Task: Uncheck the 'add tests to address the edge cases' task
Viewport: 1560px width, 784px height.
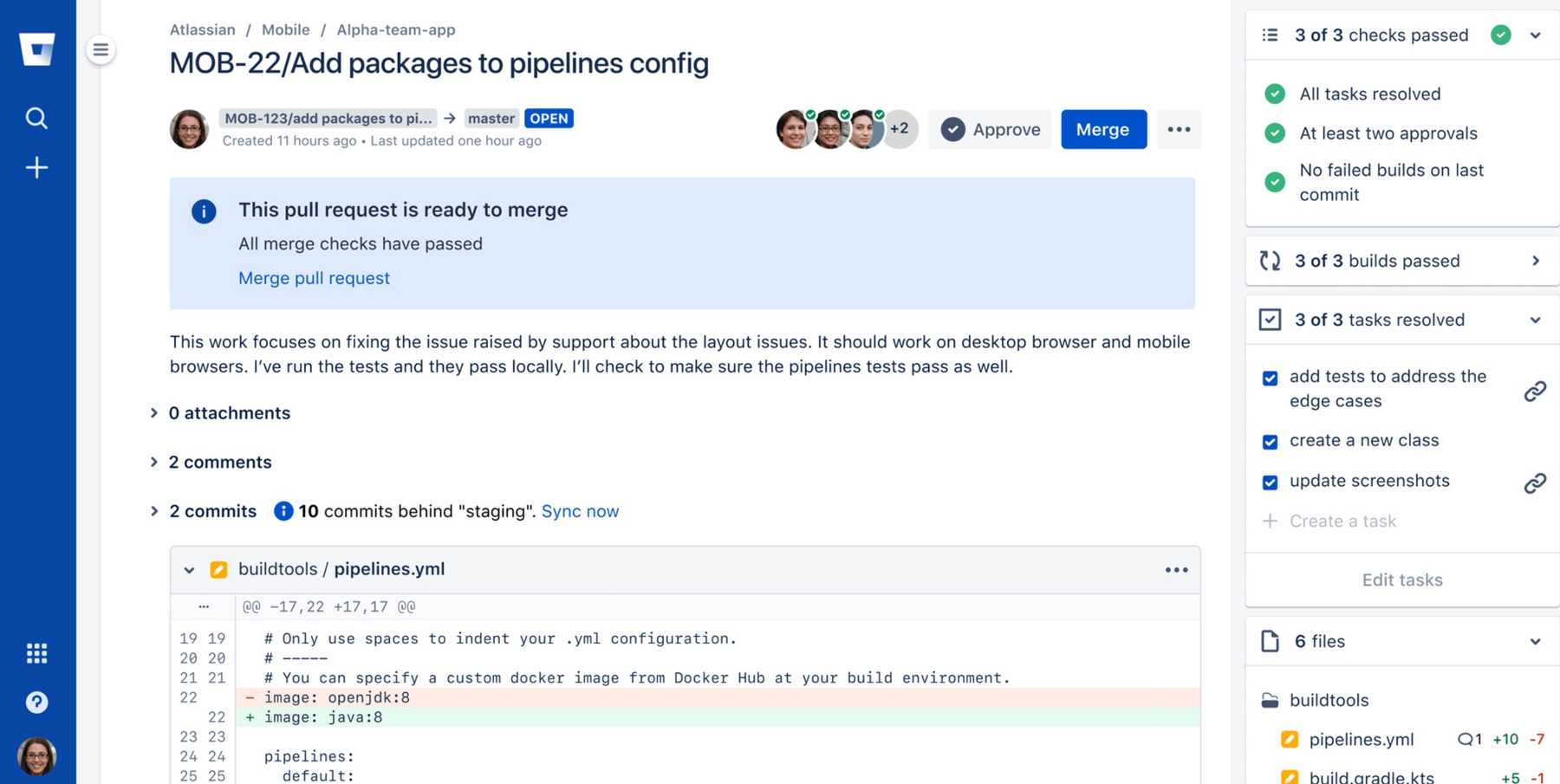Action: click(1270, 378)
